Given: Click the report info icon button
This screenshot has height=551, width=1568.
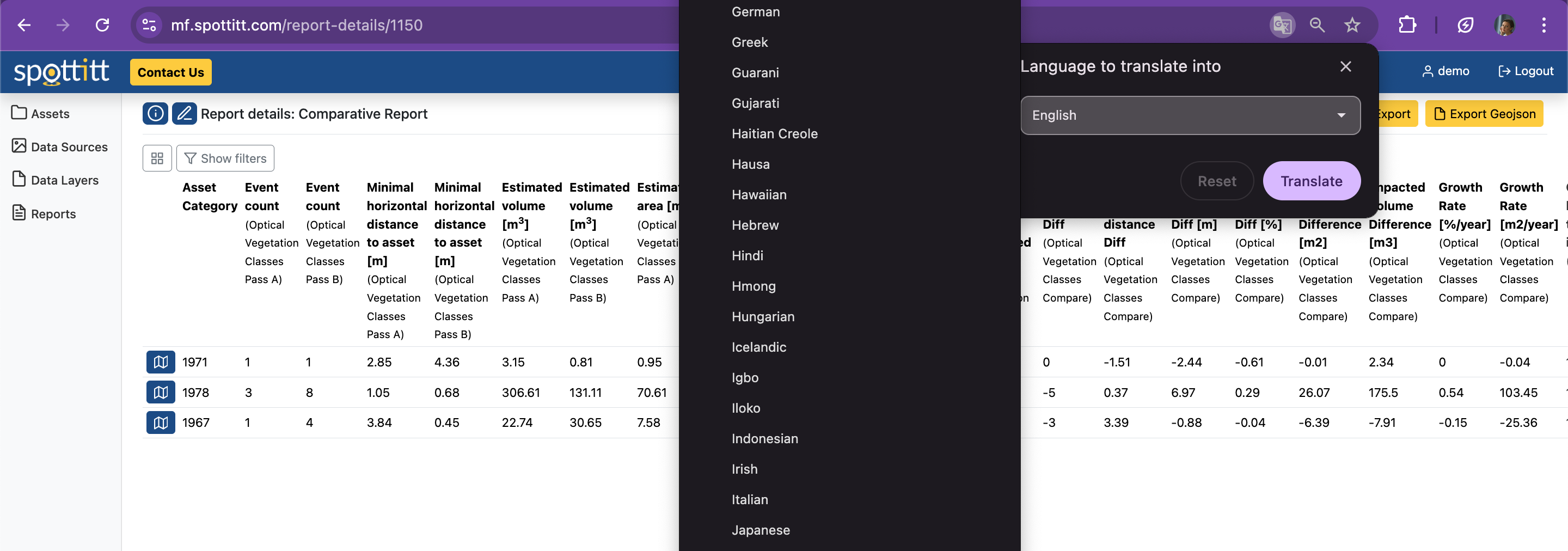Looking at the screenshot, I should (155, 114).
